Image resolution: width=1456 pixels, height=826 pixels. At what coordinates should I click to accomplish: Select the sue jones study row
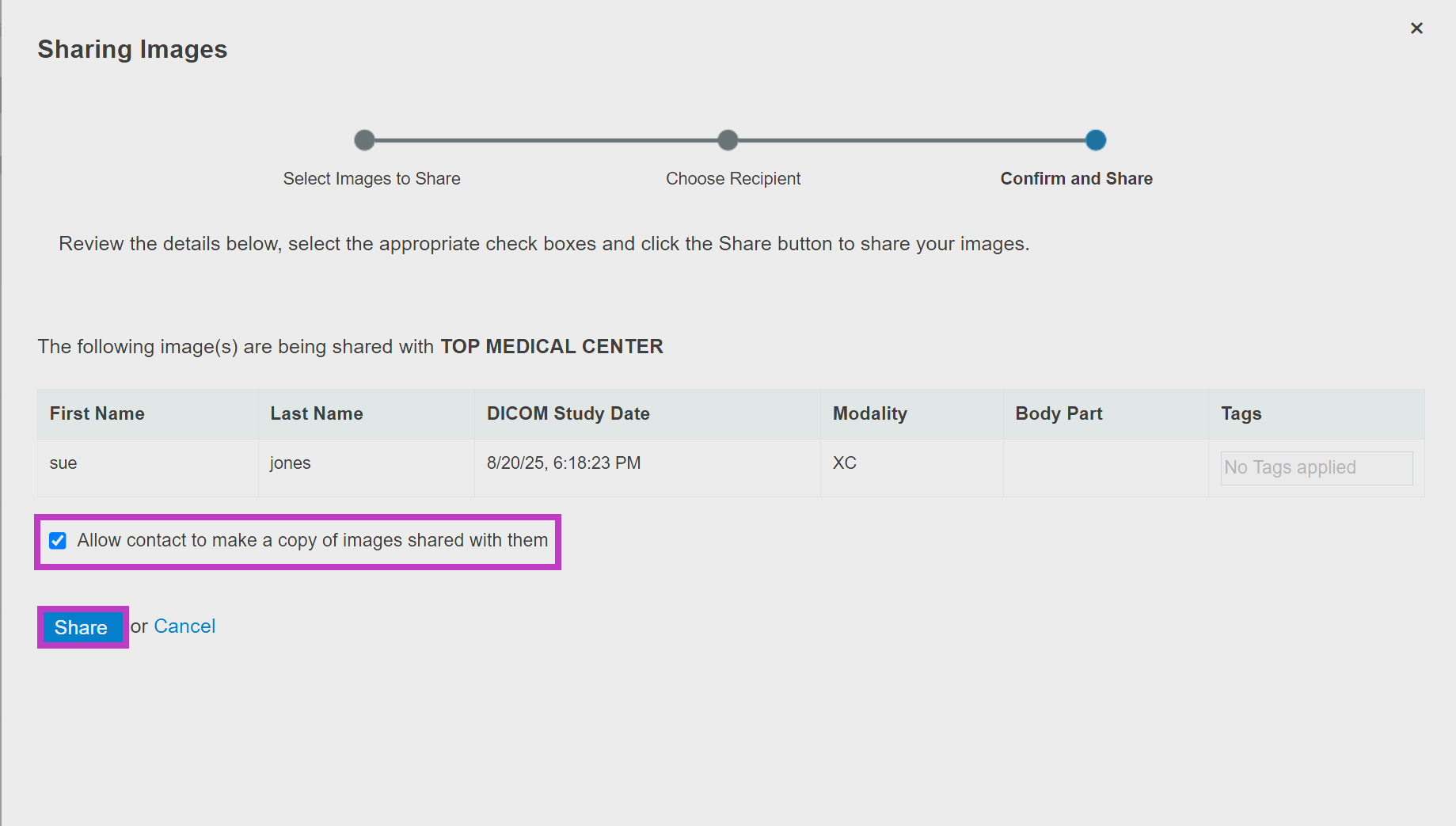731,468
